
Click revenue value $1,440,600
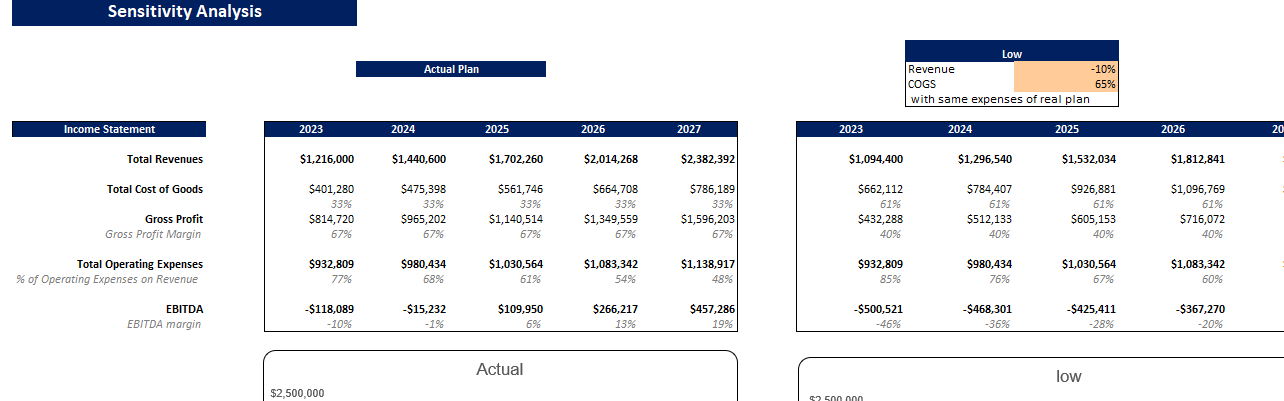tap(419, 159)
